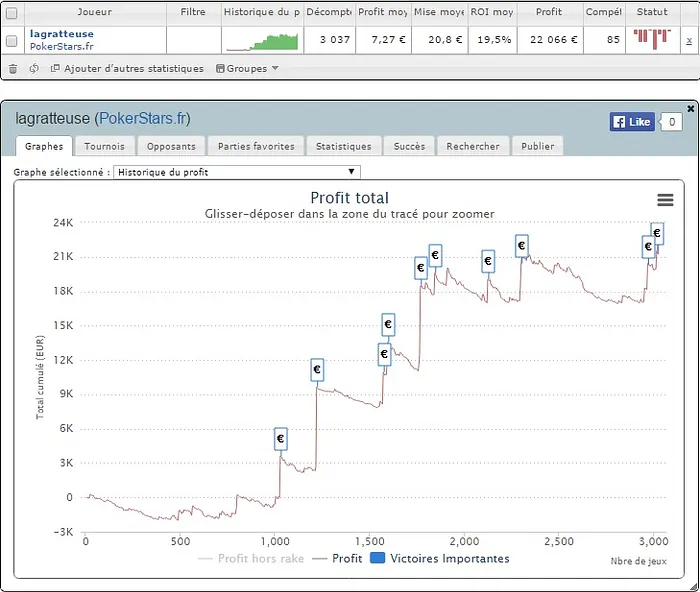Sort by the Profit column header

[549, 12]
